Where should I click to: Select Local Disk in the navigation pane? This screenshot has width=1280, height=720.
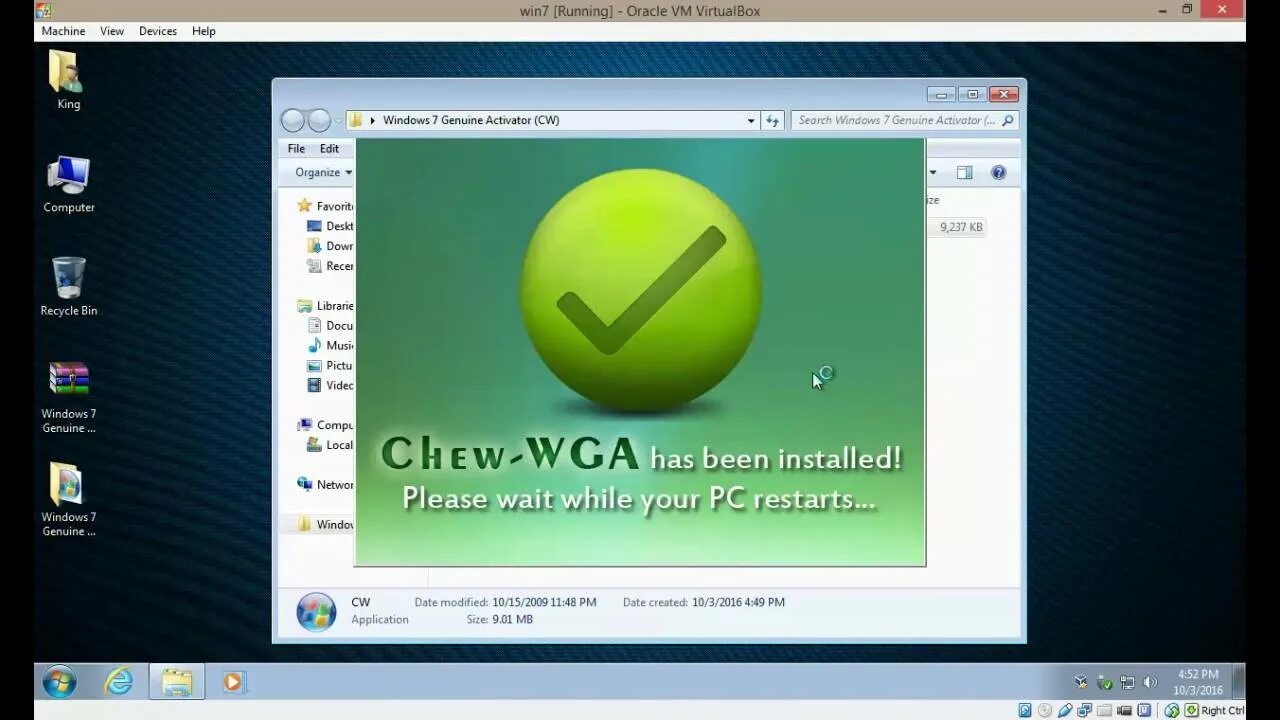[x=330, y=445]
